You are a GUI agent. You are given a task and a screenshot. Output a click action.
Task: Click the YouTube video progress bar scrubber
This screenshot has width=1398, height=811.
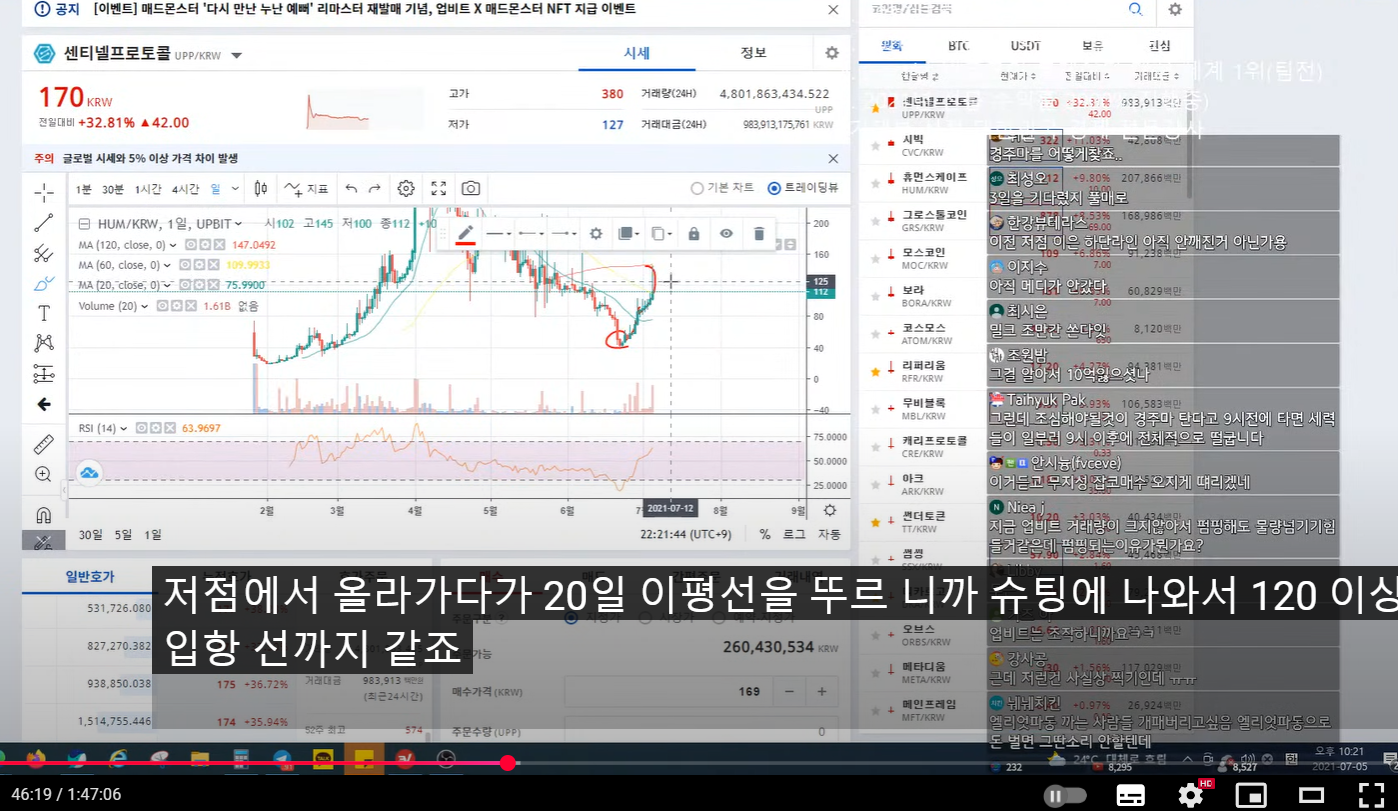[x=508, y=763]
